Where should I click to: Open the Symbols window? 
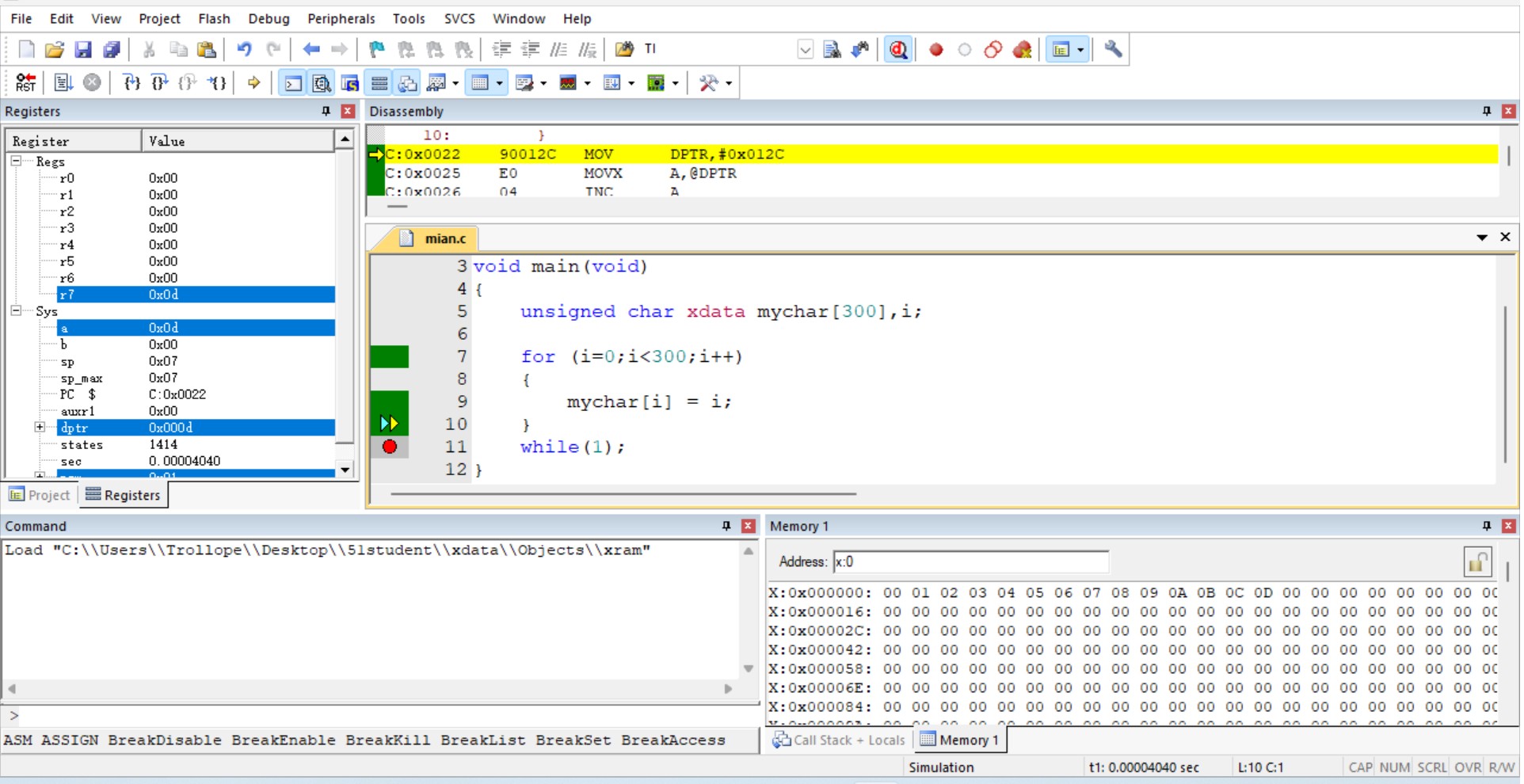coord(350,82)
